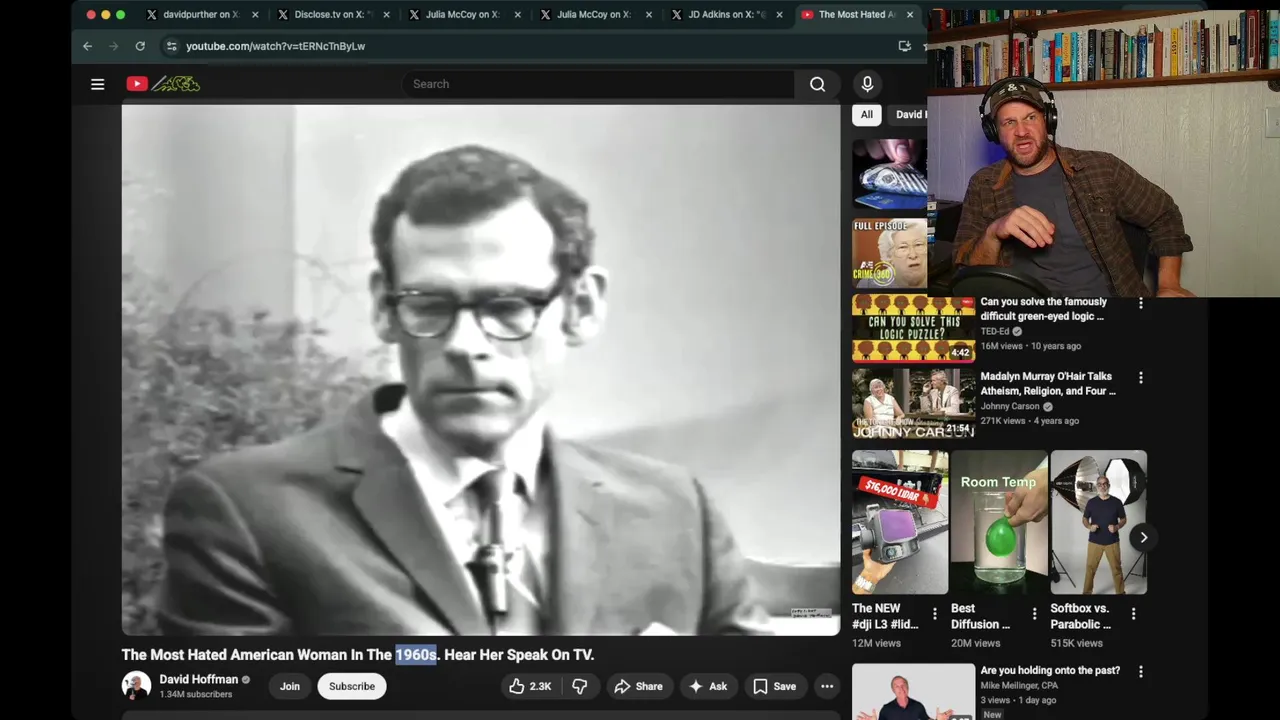
Task: Close the davidpurther X tab
Action: point(255,15)
